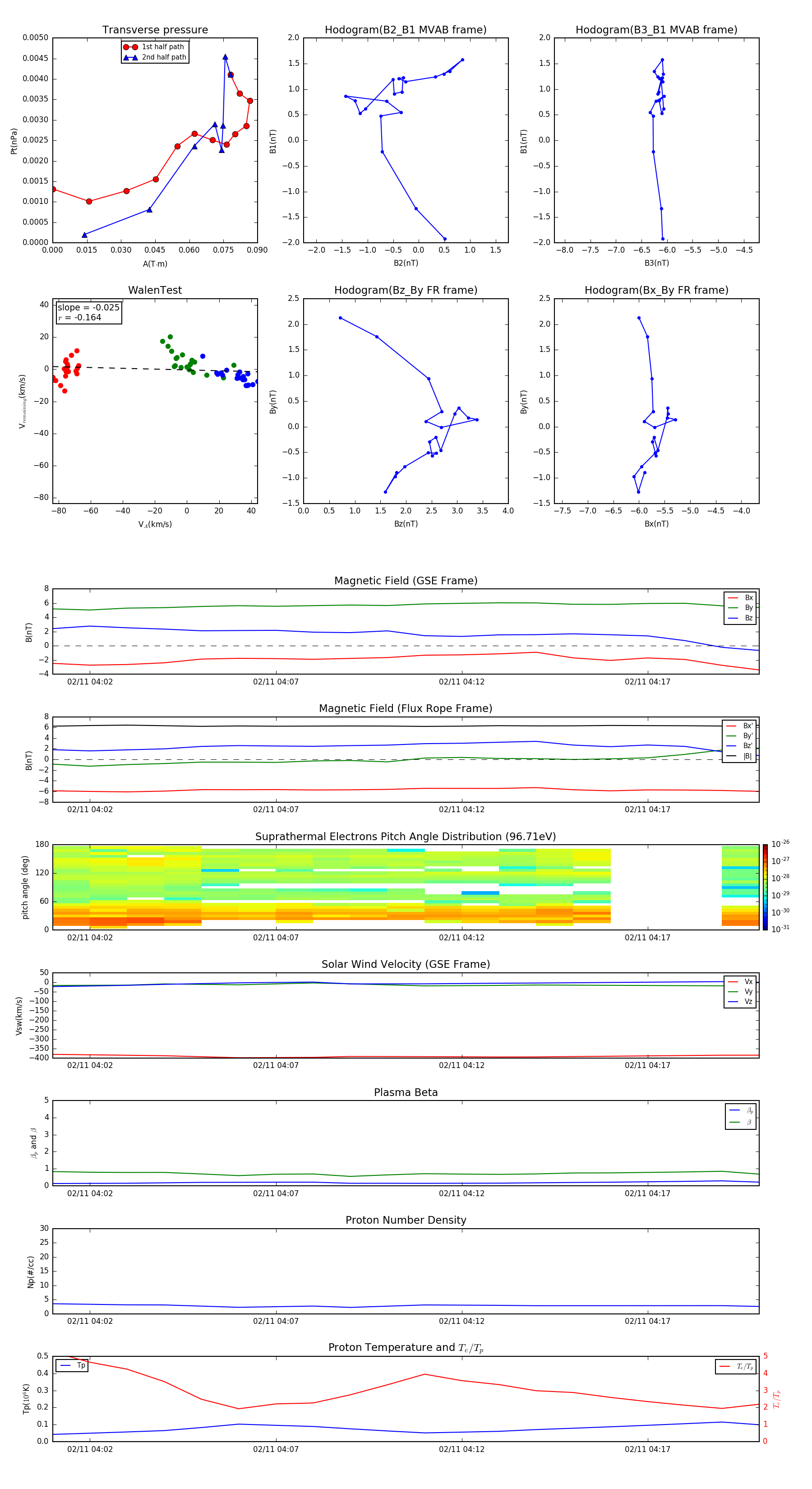
Task: Click '02/11 04:02' tick under GSE magnetic field
Action: (90, 681)
